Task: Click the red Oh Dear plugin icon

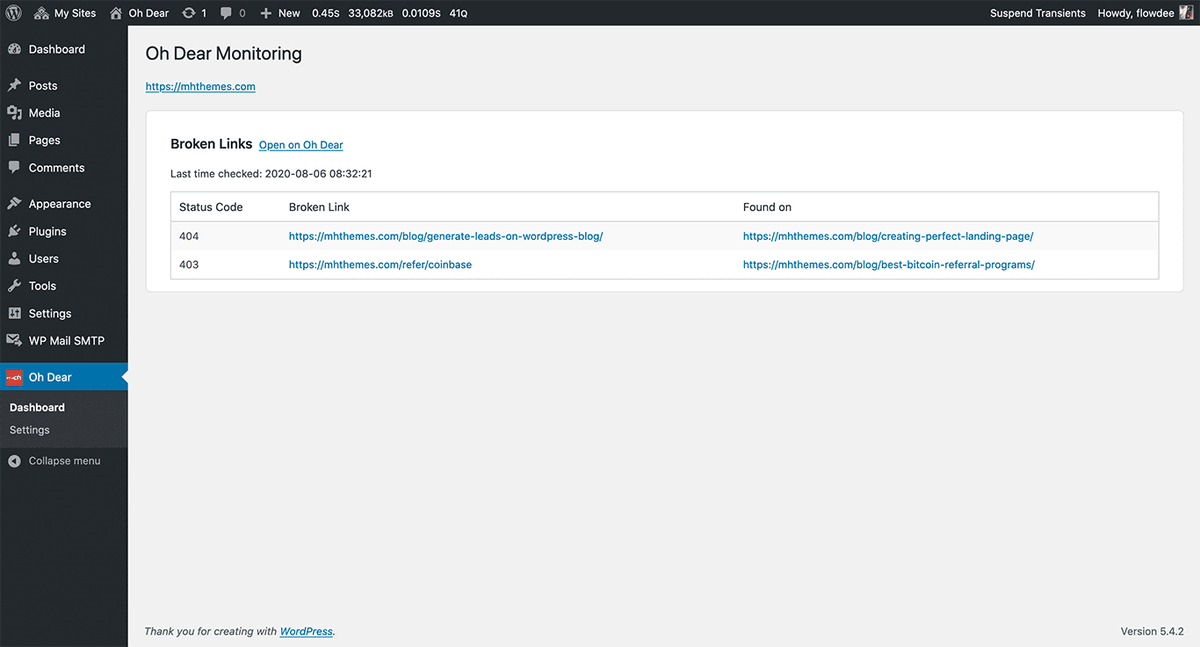Action: point(14,377)
